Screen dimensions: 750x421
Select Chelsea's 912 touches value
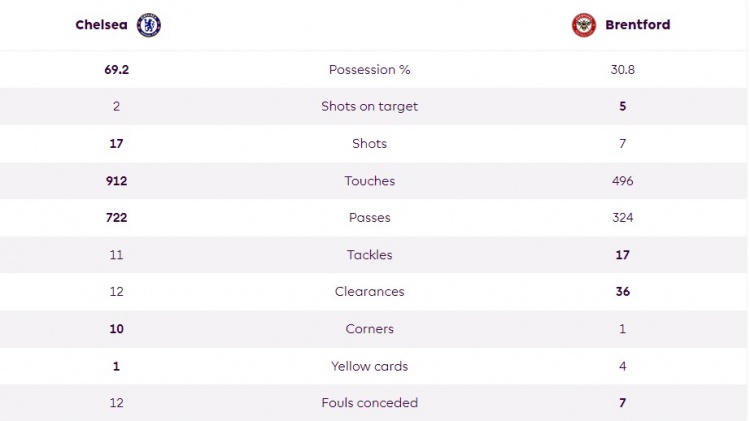[x=117, y=181]
